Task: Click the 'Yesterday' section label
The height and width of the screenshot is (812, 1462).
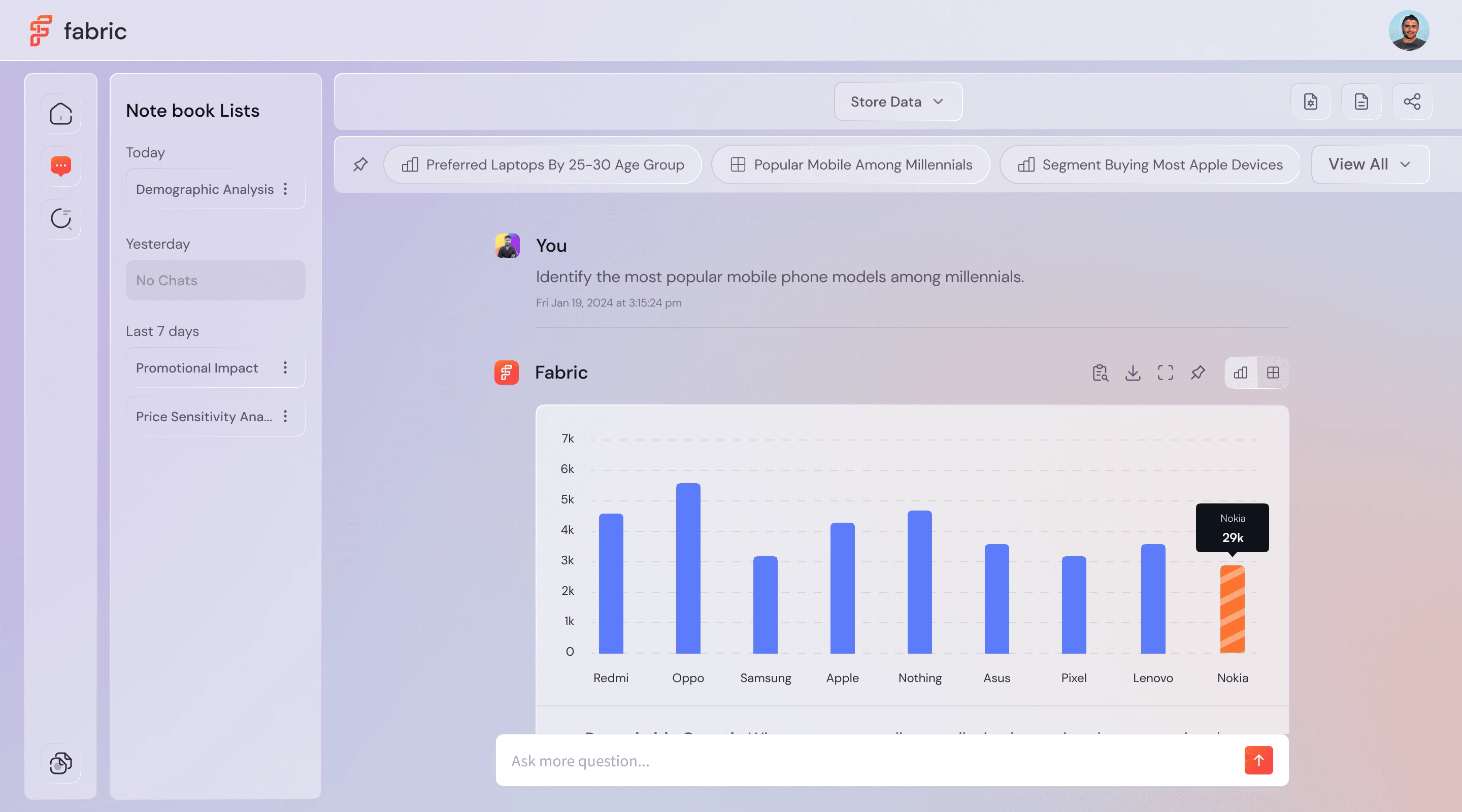Action: point(158,244)
